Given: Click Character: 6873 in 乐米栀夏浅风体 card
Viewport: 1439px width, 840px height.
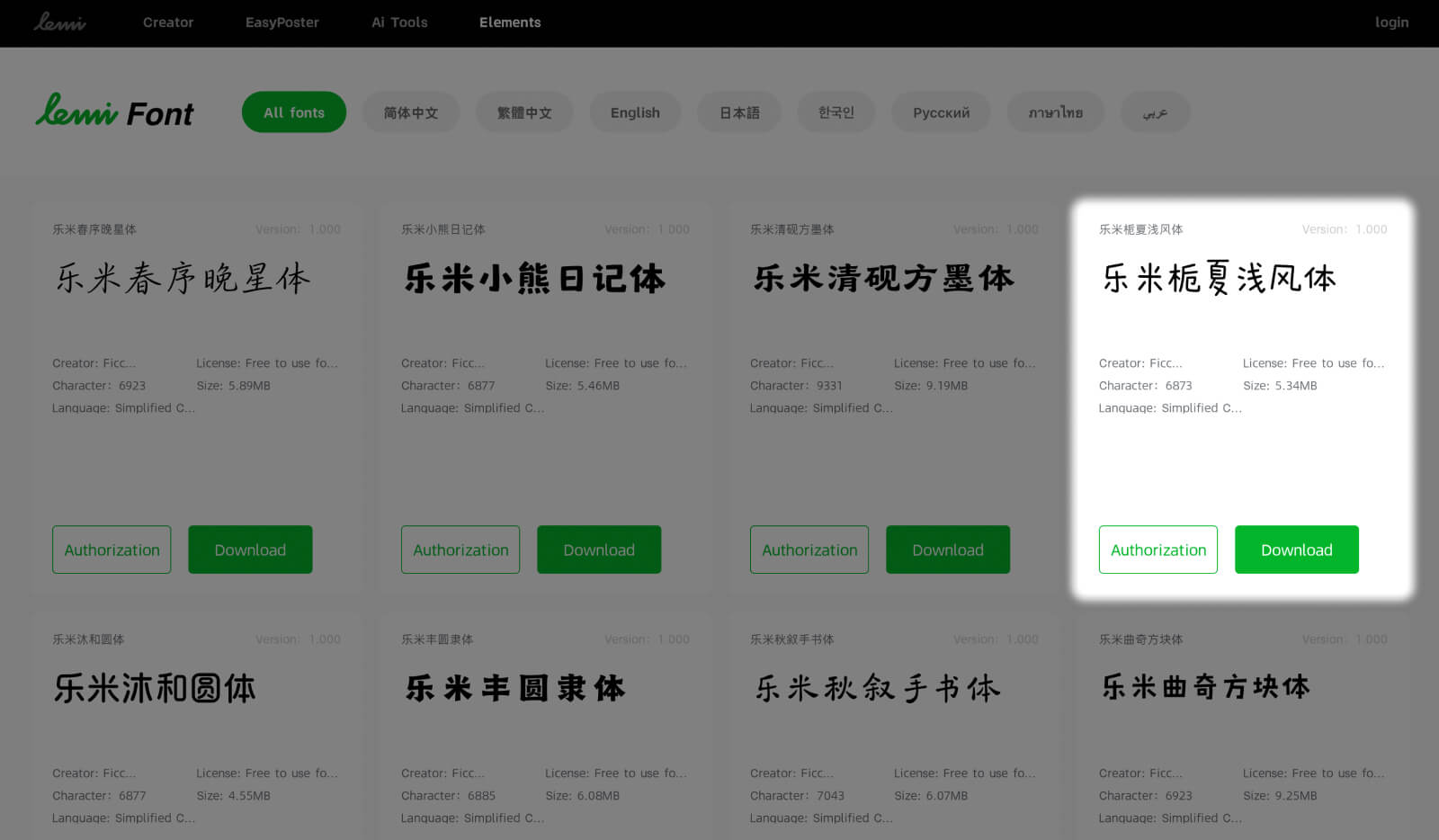Looking at the screenshot, I should pos(1146,386).
